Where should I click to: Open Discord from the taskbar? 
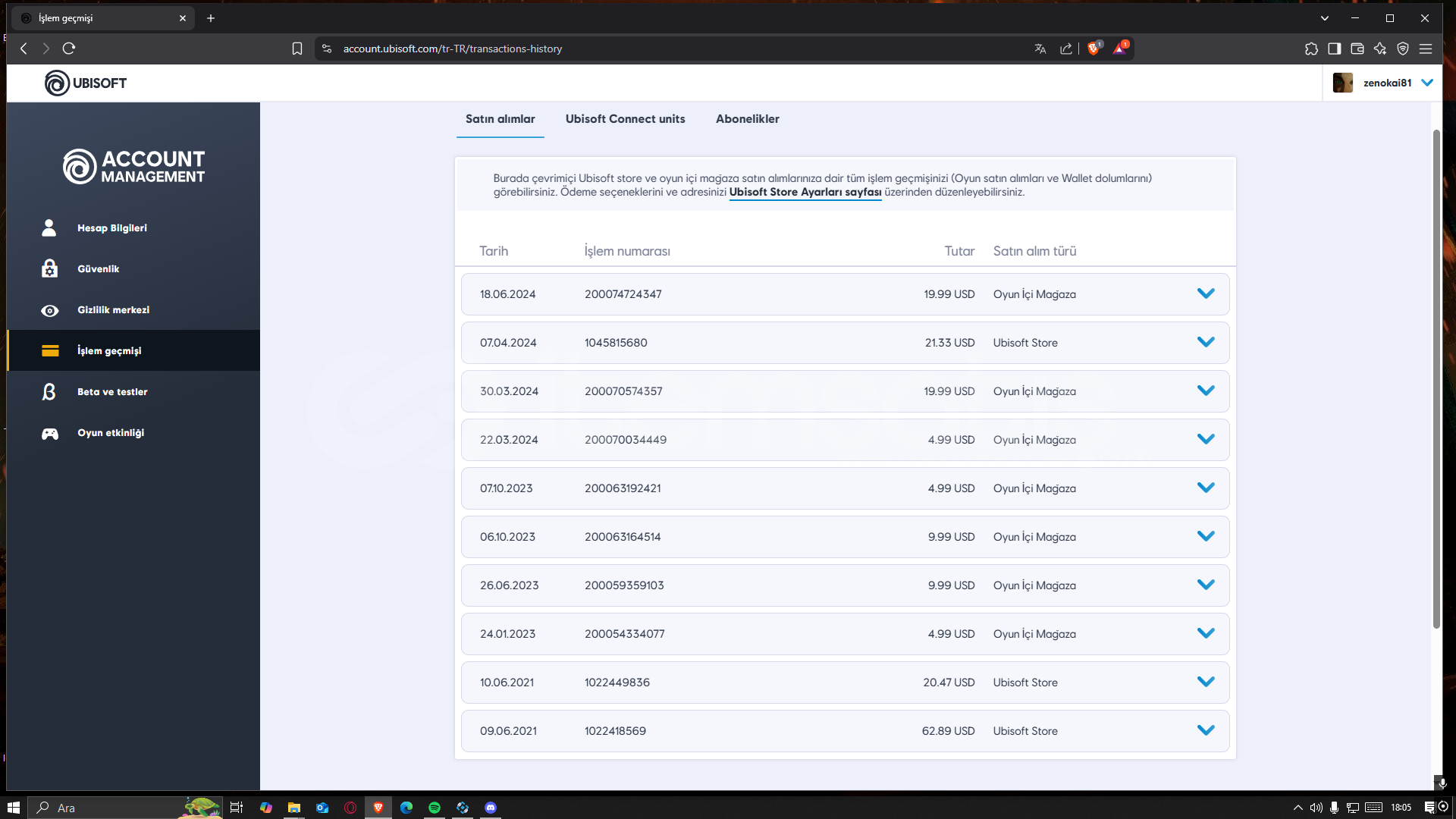(491, 808)
